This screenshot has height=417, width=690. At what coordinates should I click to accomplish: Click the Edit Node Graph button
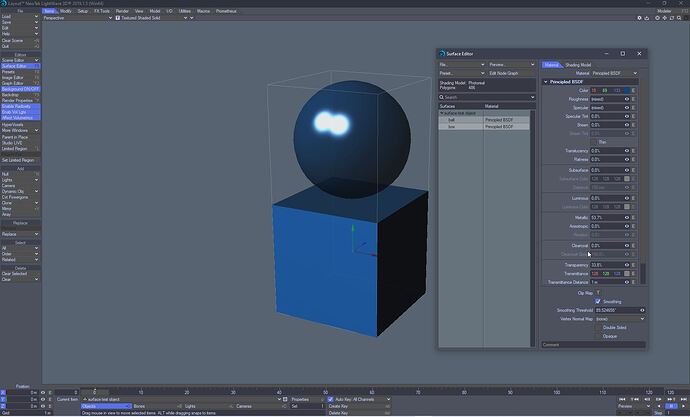511,73
